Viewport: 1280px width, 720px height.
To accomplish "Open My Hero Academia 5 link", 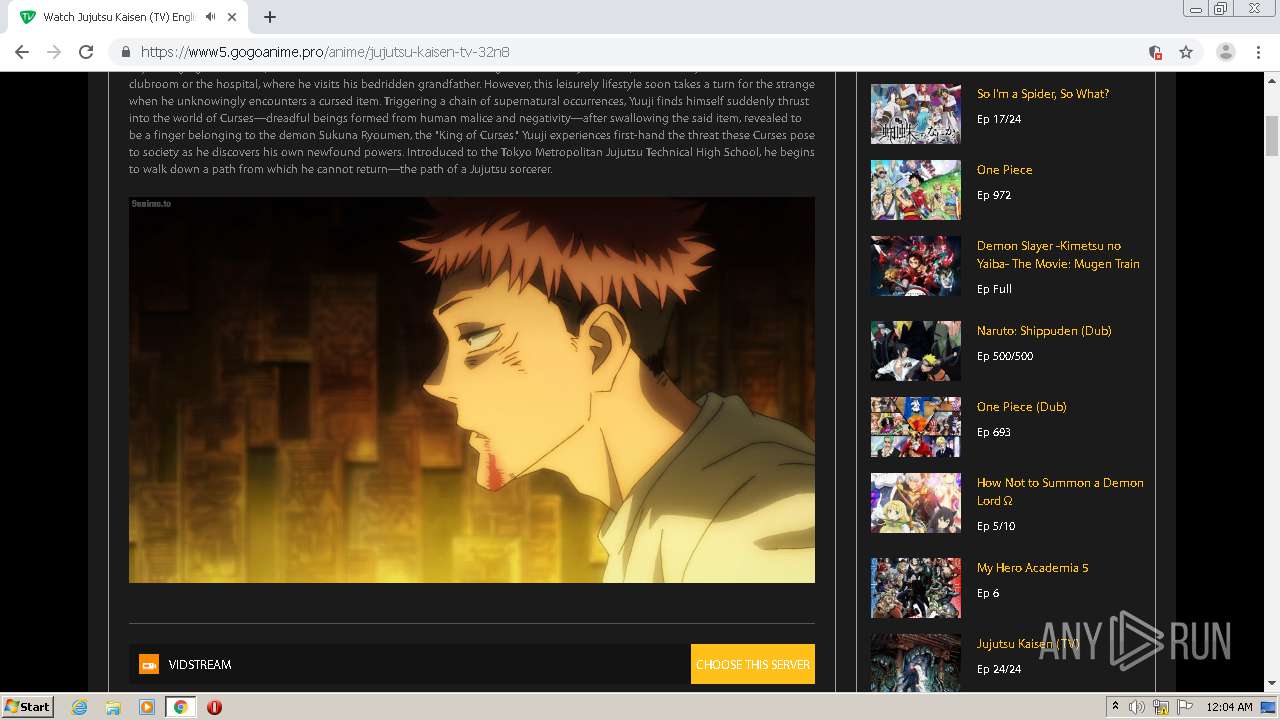I will coord(1033,568).
